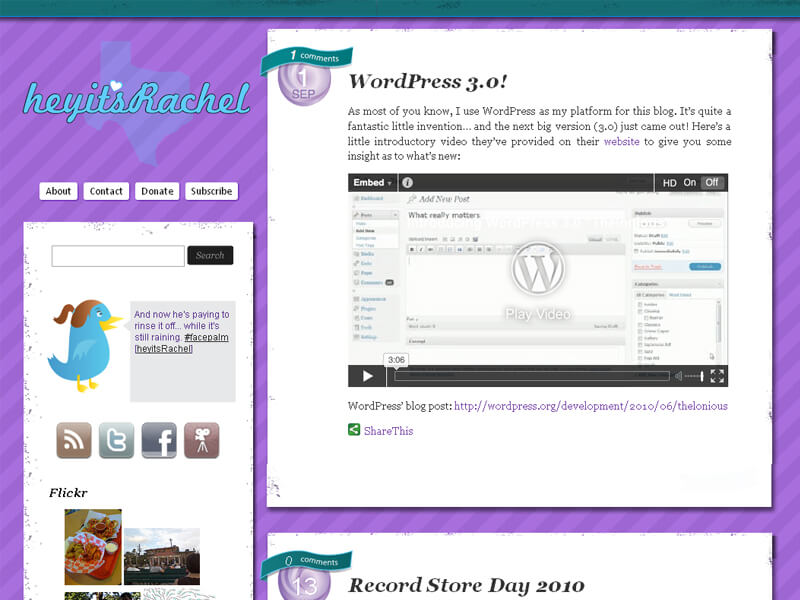Open the Flickr food basket thumbnail
This screenshot has height=600, width=800.
(x=93, y=547)
